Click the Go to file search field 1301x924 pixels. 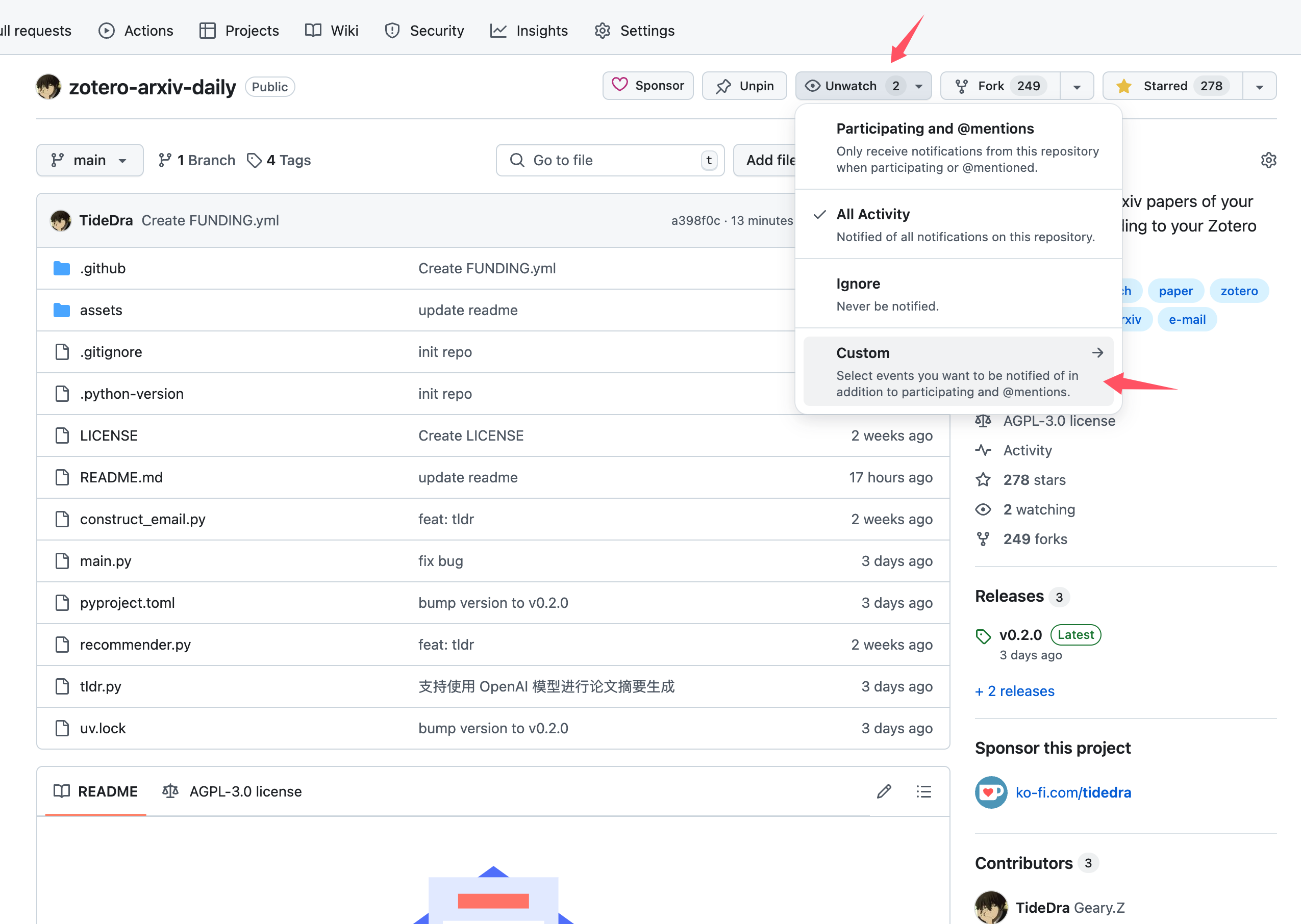click(609, 161)
